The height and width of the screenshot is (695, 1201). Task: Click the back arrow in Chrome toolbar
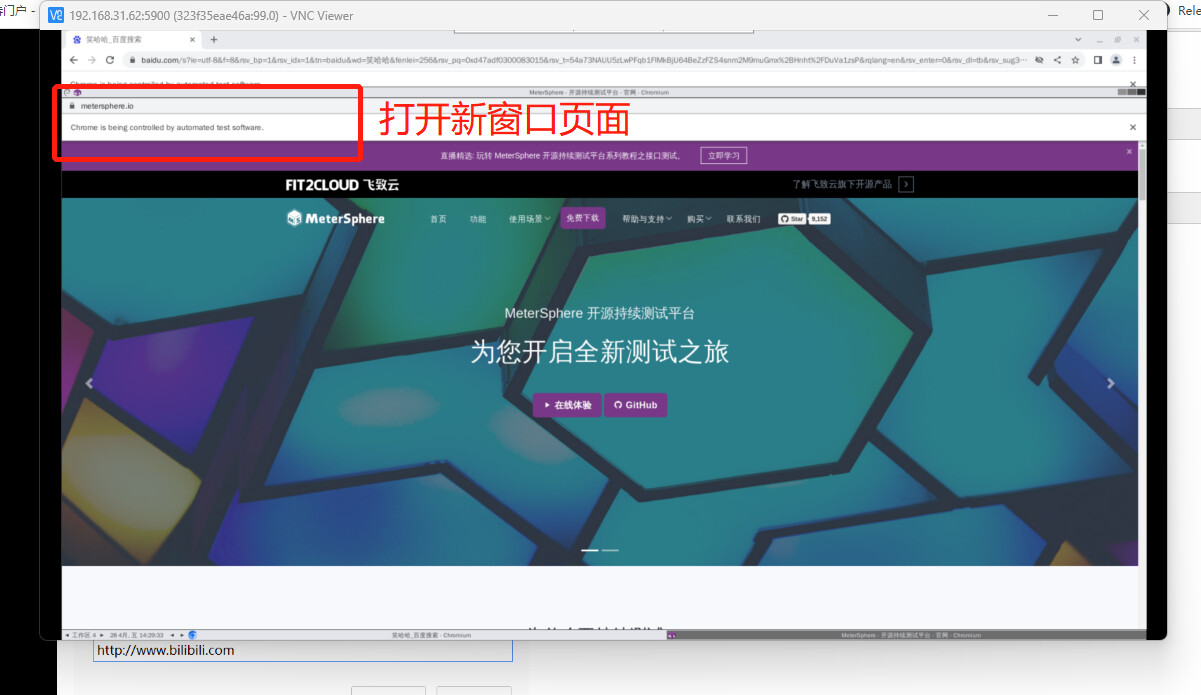pyautogui.click(x=74, y=60)
